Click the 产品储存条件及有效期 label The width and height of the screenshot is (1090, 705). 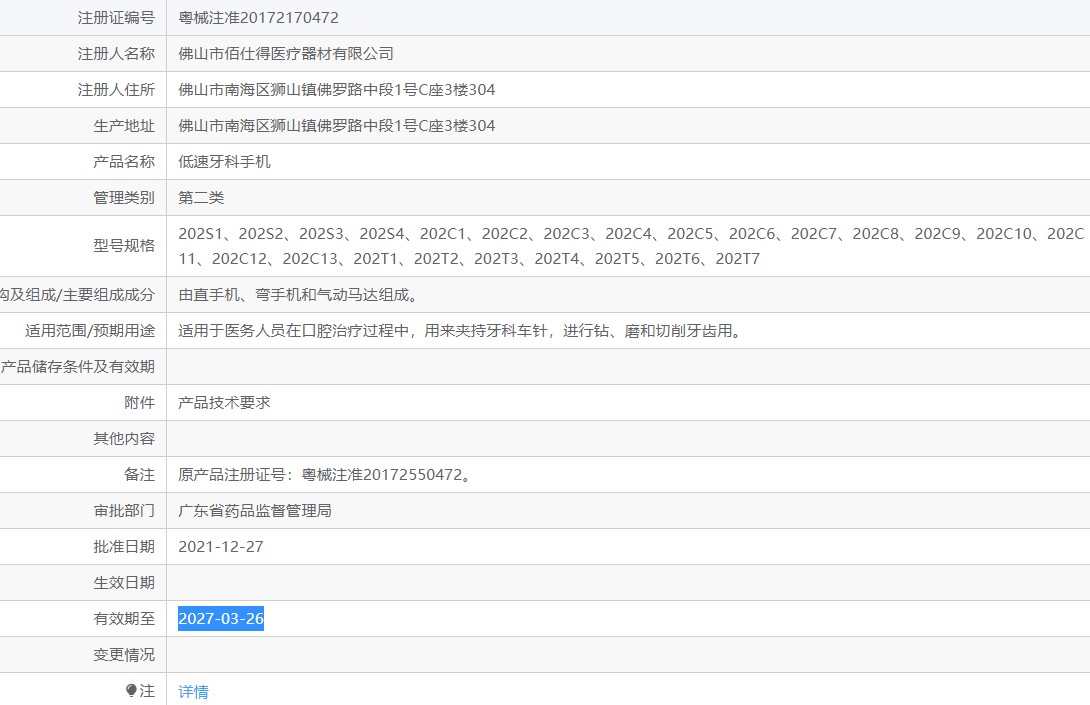(77, 367)
